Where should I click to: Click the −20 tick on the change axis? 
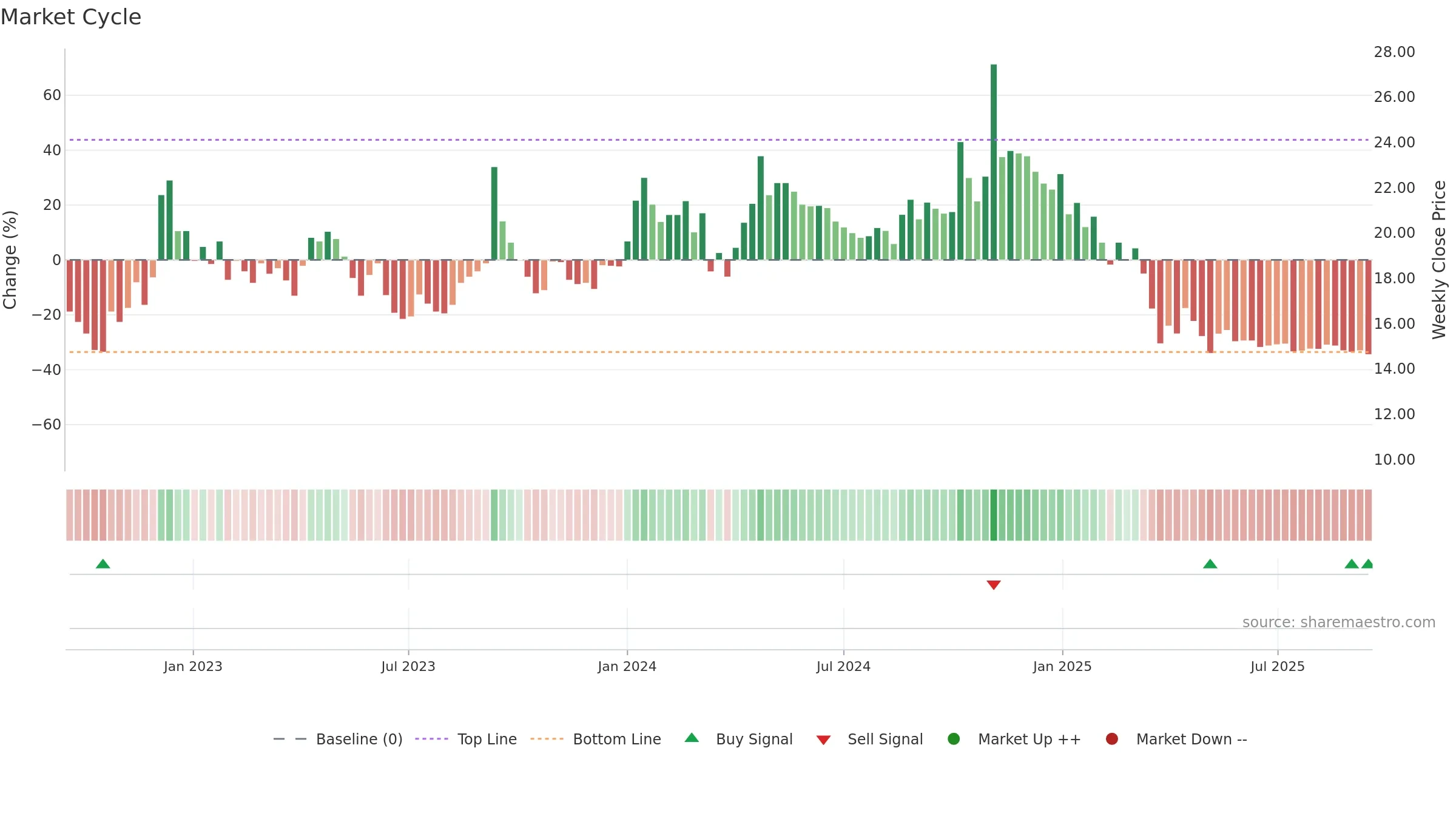coord(47,315)
